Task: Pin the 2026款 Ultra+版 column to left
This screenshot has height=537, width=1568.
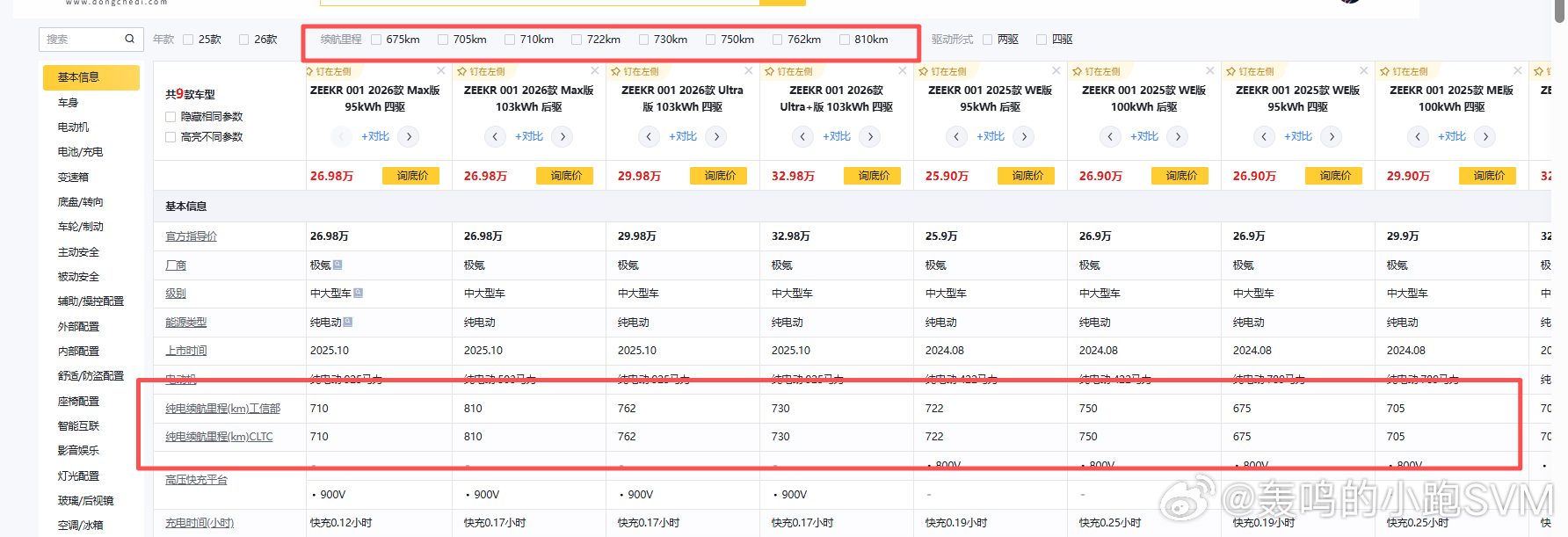Action: pos(789,71)
